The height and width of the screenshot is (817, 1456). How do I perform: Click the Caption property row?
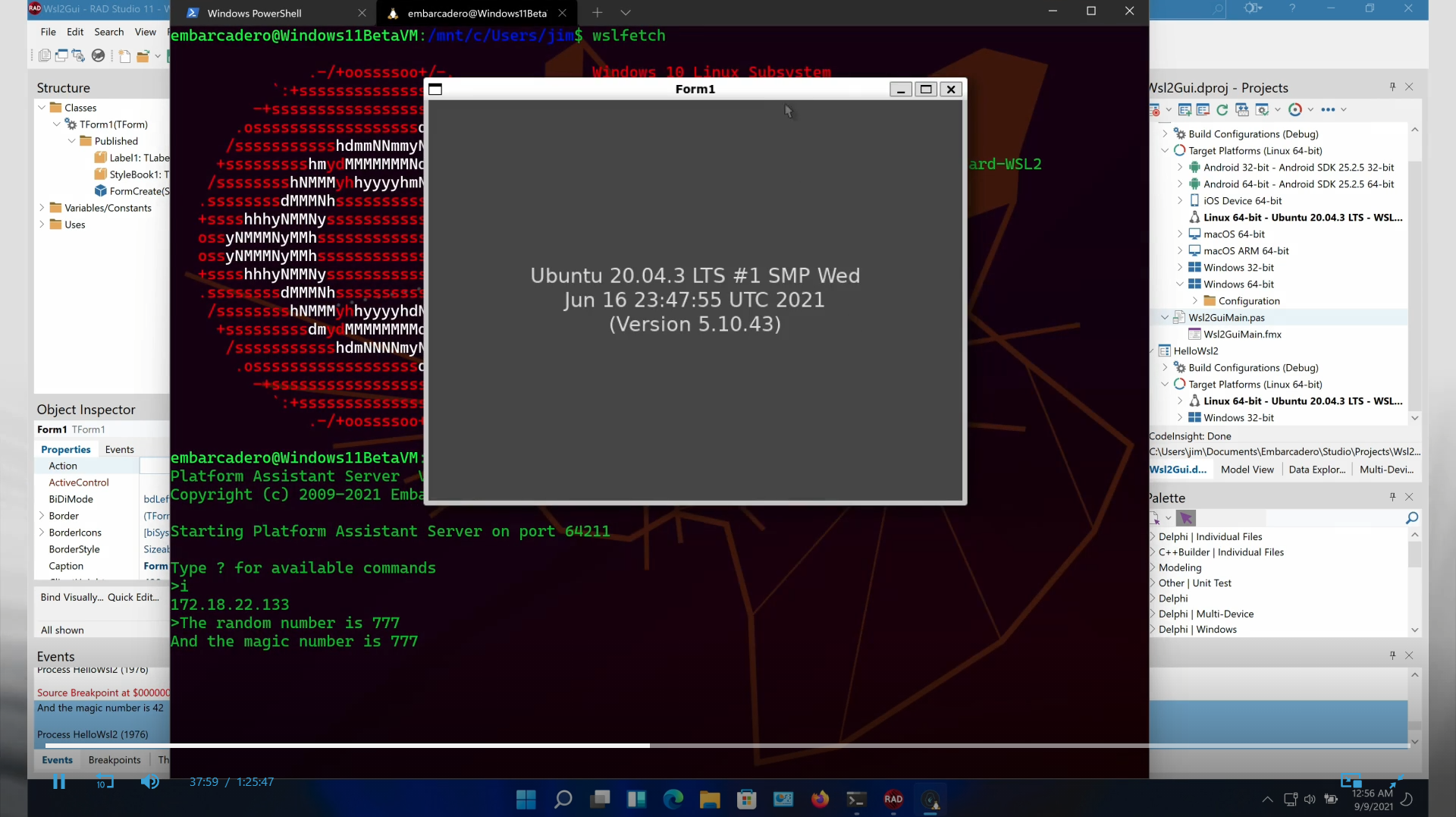102,567
